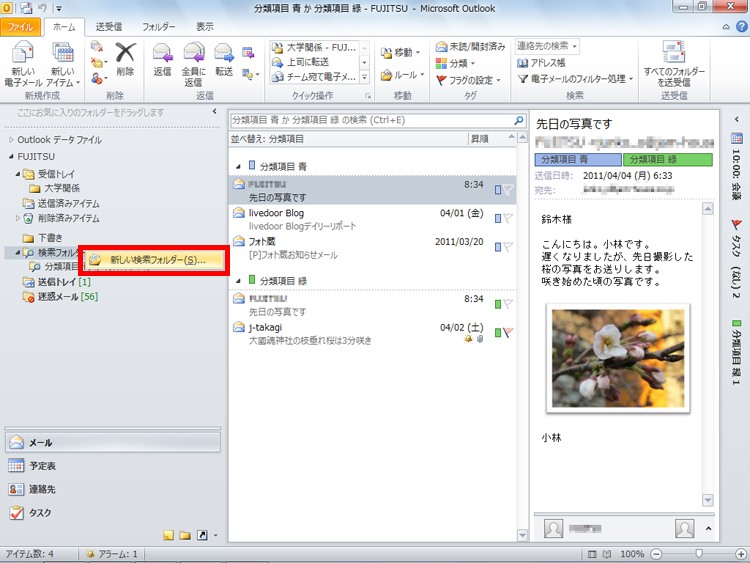Expand the Outlook データ ファイル node
750x563 pixels.
[x=11, y=140]
